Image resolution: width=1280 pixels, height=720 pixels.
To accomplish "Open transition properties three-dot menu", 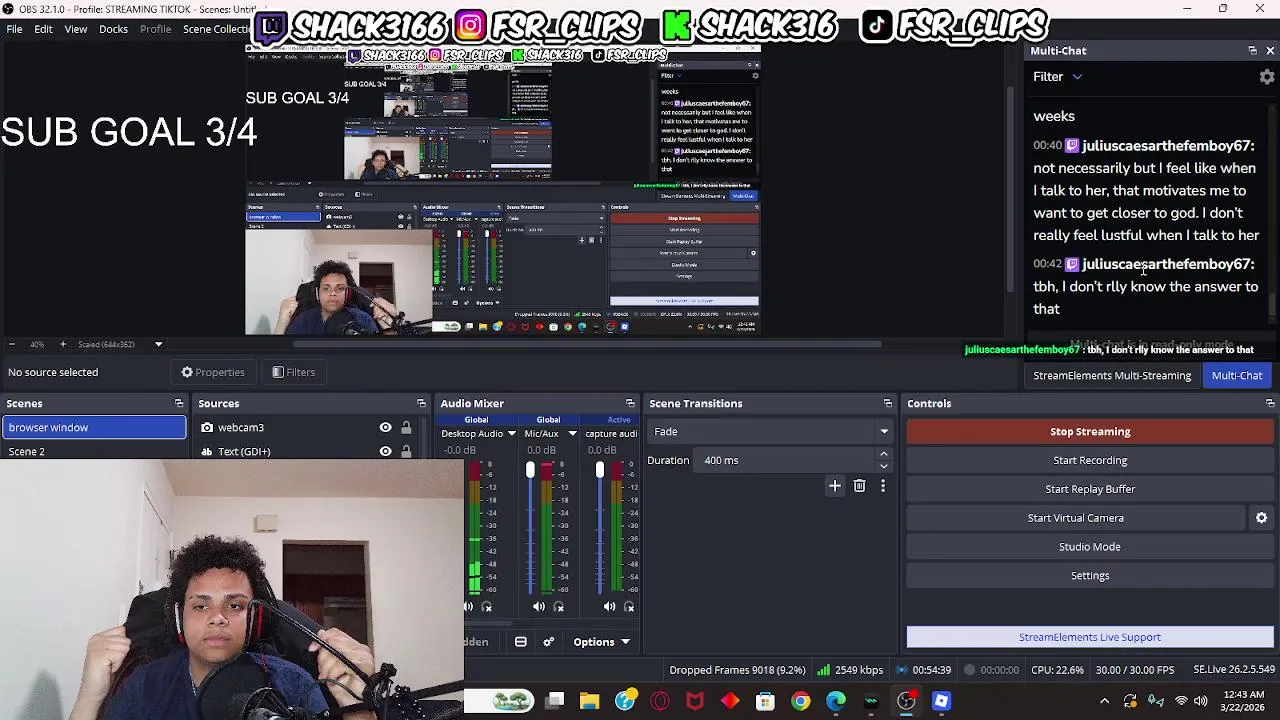I will pyautogui.click(x=883, y=486).
